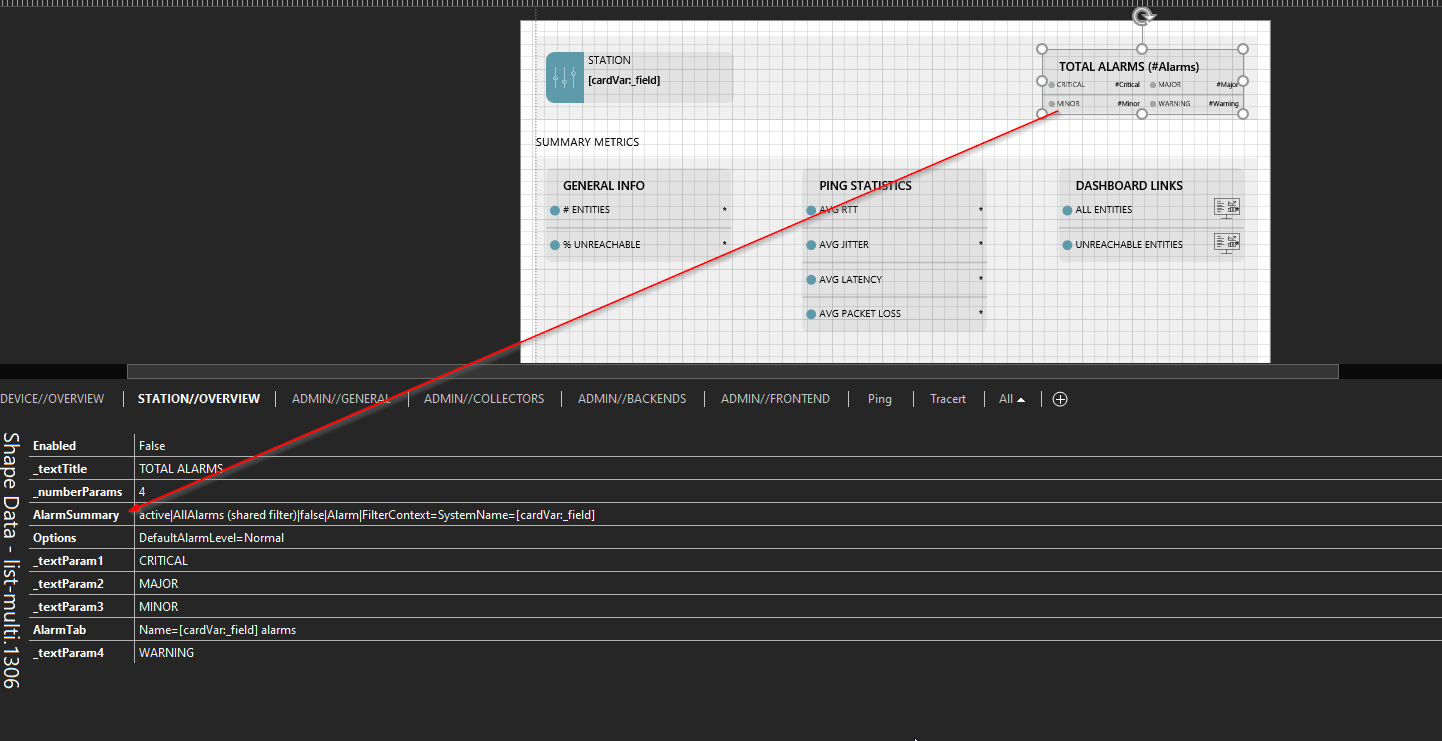Open the DEVICE//OVERVIEW tab
This screenshot has width=1442, height=741.
point(52,398)
